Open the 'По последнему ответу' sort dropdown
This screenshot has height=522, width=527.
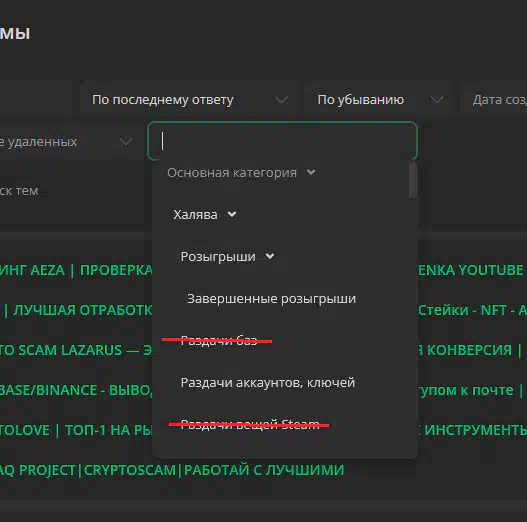(x=190, y=100)
